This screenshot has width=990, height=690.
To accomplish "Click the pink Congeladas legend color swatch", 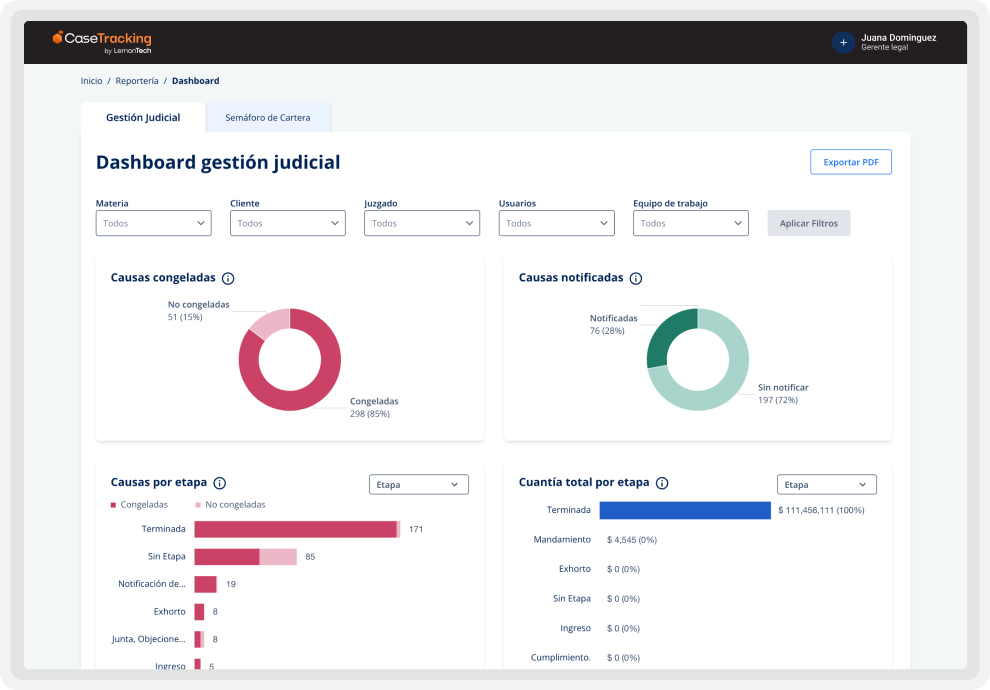I will click(x=113, y=505).
